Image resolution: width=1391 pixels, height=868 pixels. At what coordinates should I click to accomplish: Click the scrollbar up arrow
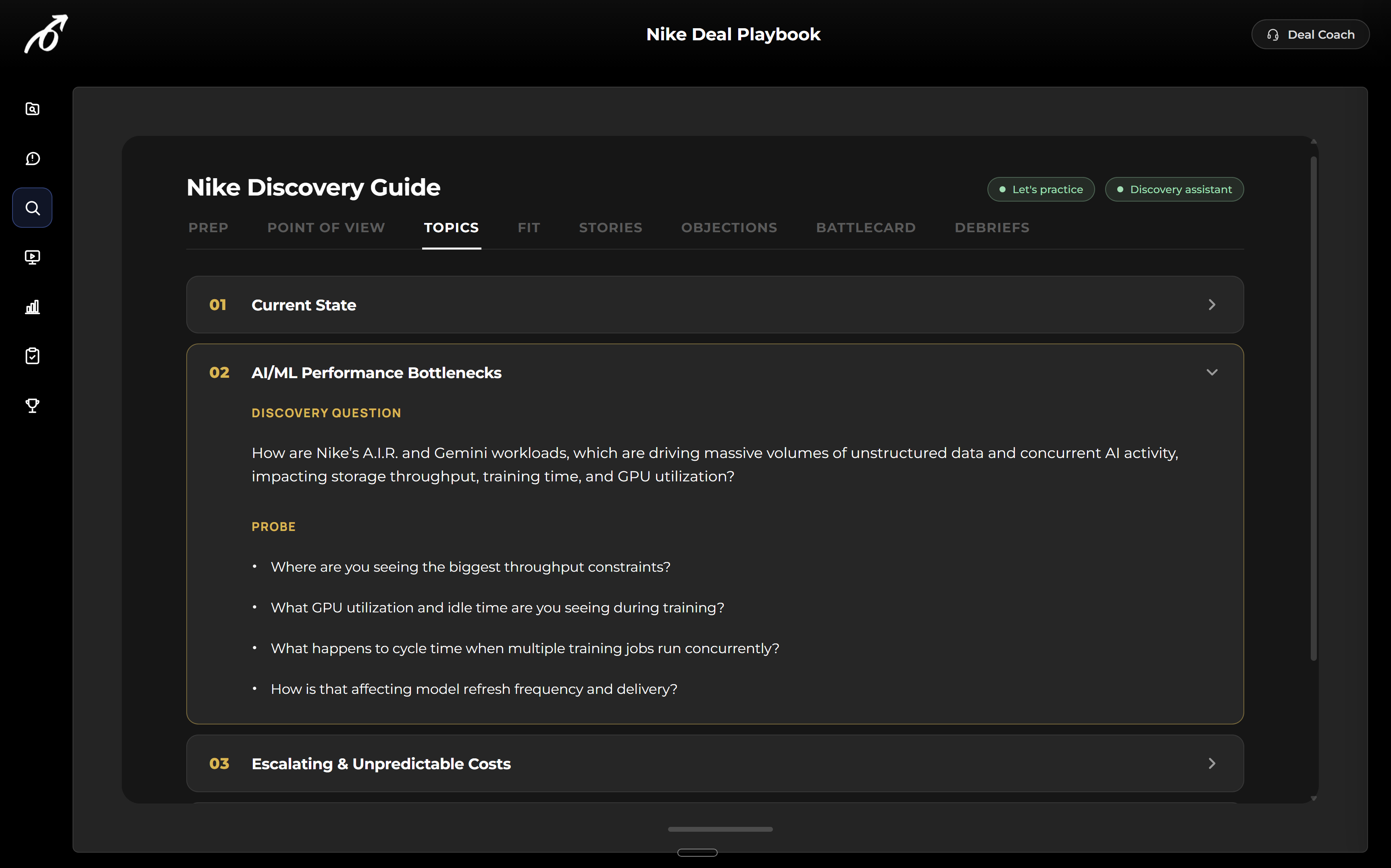[1314, 142]
